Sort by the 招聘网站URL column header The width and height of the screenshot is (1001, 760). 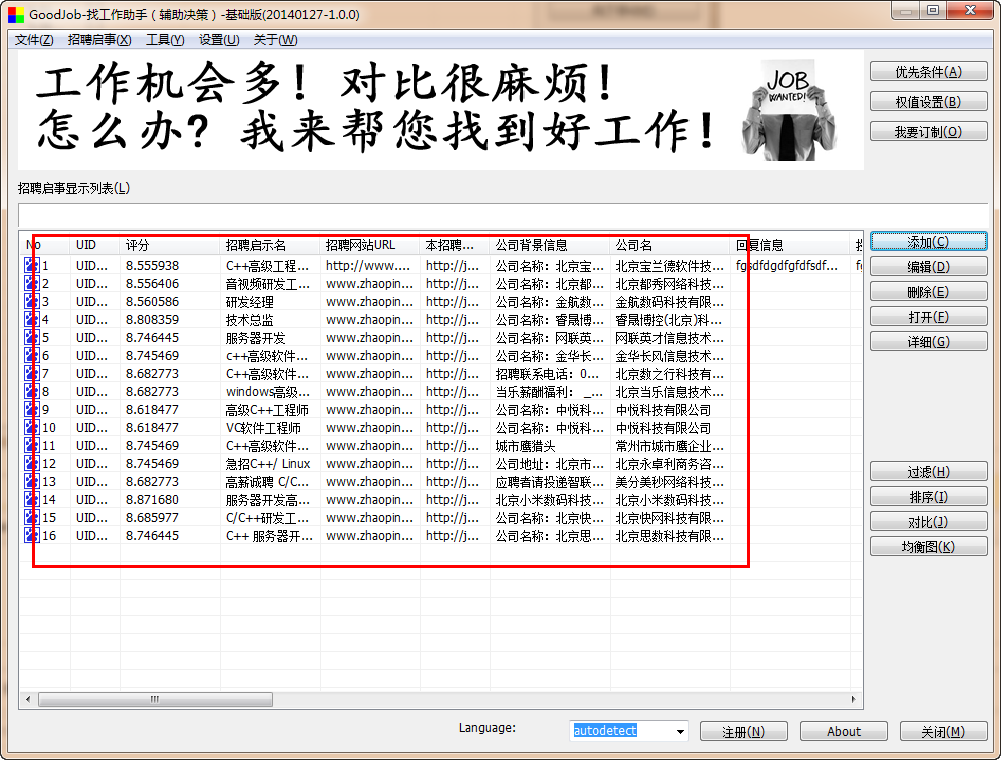pyautogui.click(x=370, y=245)
